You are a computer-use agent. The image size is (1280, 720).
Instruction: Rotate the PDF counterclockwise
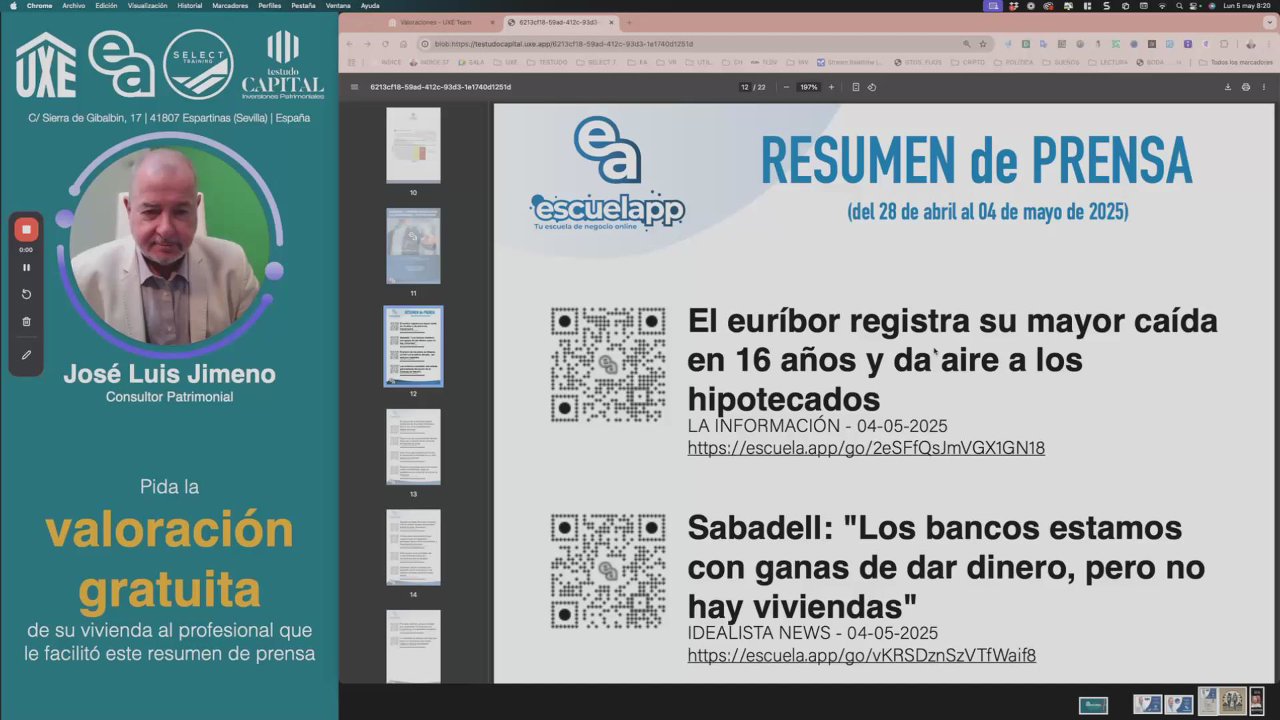coord(872,87)
